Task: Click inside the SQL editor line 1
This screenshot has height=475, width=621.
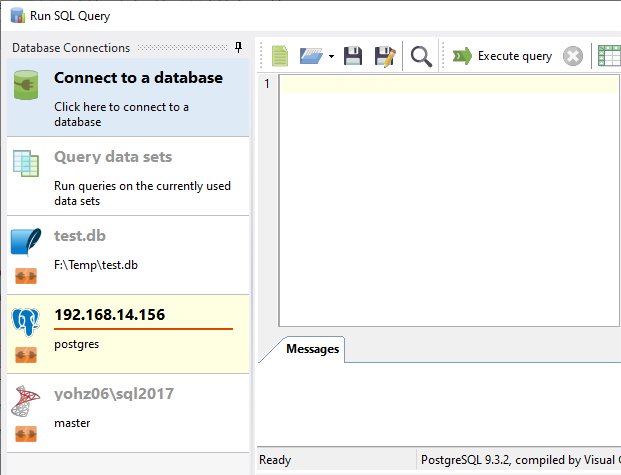Action: tap(449, 84)
